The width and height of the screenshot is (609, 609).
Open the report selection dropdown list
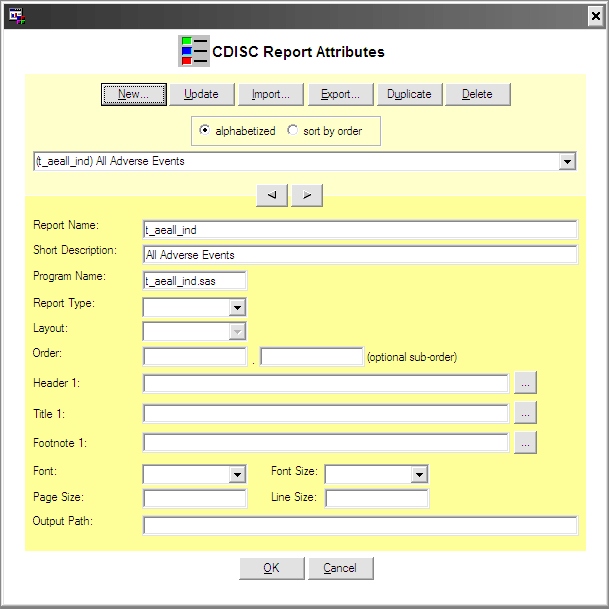(567, 161)
